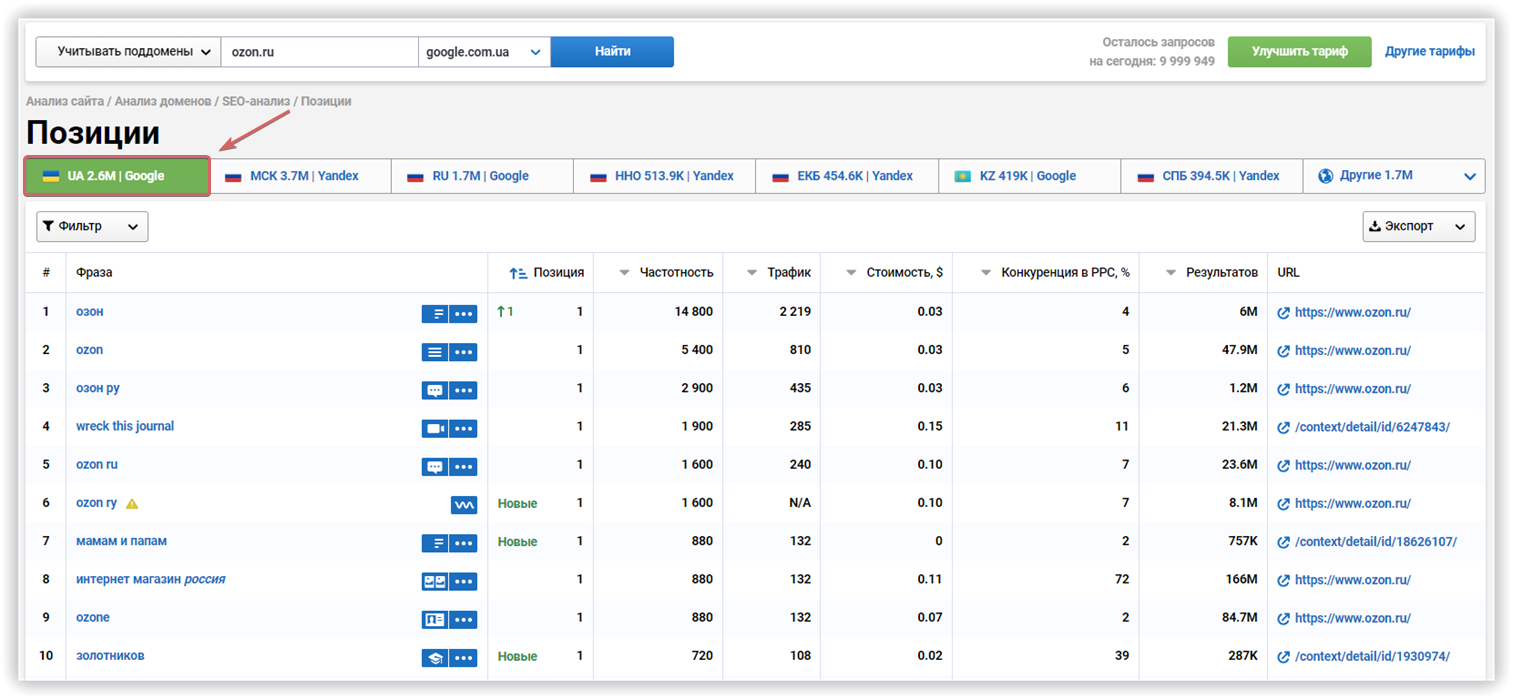Open Анализ сайта breadcrumb link
Viewport: 1513px width, 699px height.
[x=65, y=102]
